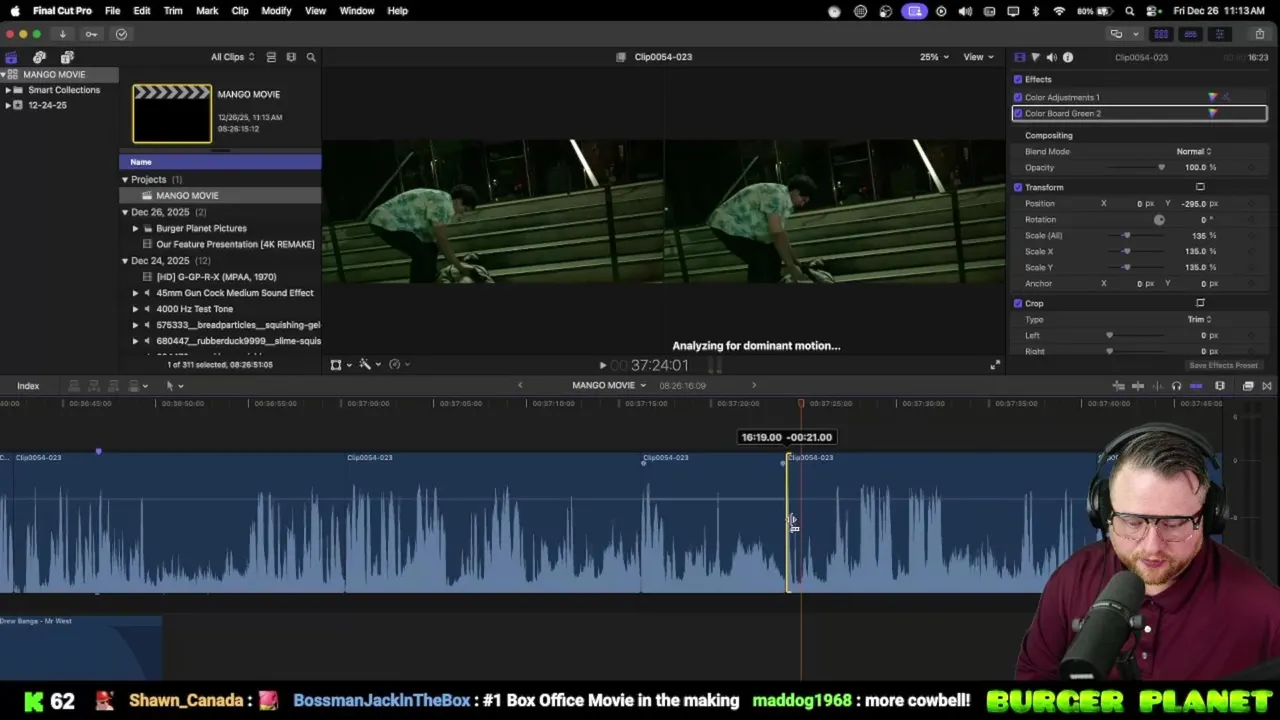
Task: Click the Share export button
Action: point(1260,34)
